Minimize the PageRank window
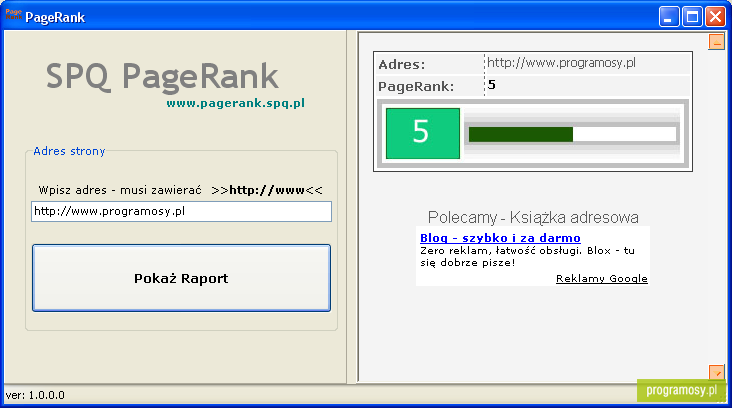The width and height of the screenshot is (732, 408). (x=669, y=17)
